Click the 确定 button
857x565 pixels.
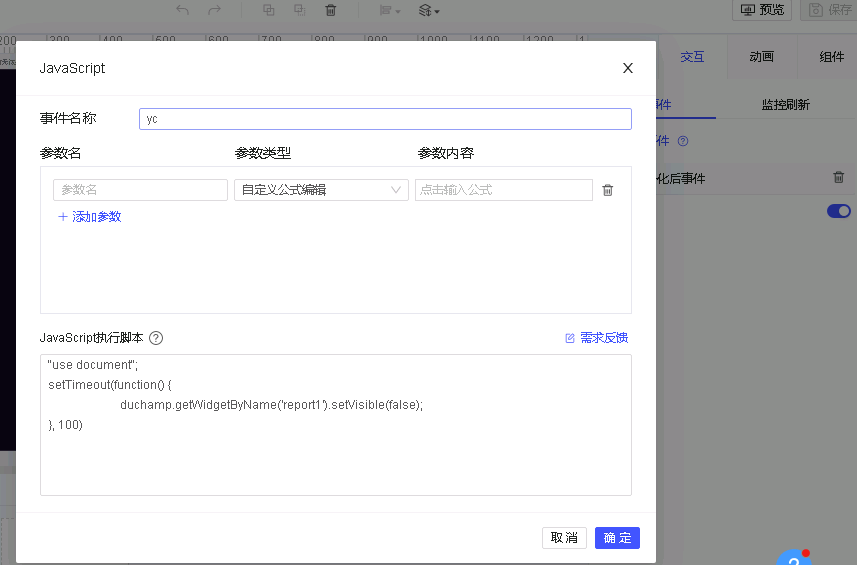click(x=617, y=538)
